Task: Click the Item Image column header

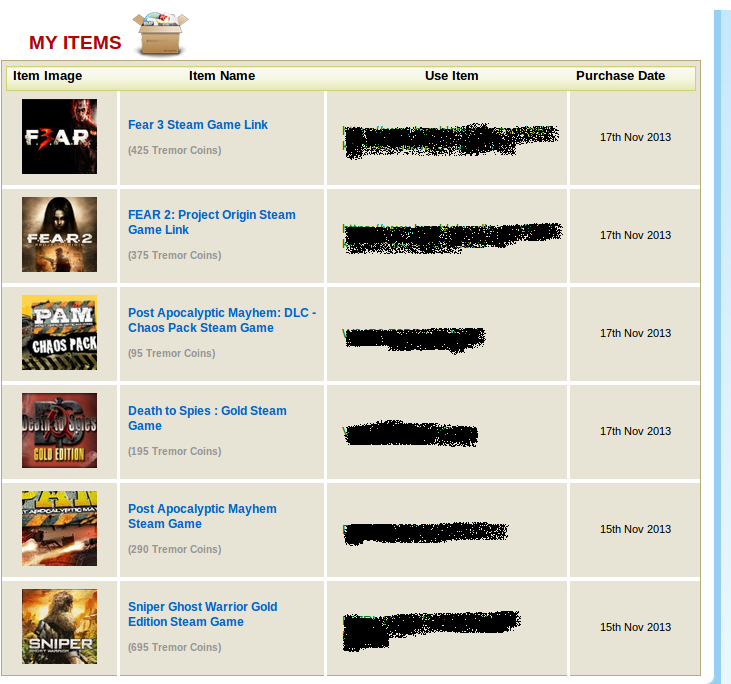Action: [48, 76]
